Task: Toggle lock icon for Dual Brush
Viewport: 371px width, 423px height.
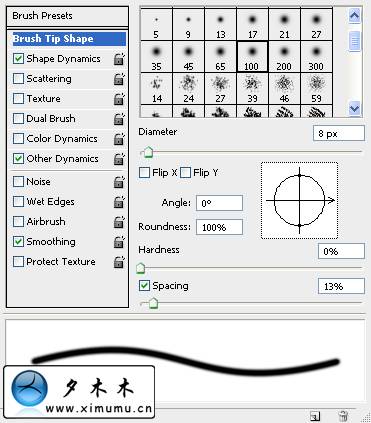Action: point(119,119)
